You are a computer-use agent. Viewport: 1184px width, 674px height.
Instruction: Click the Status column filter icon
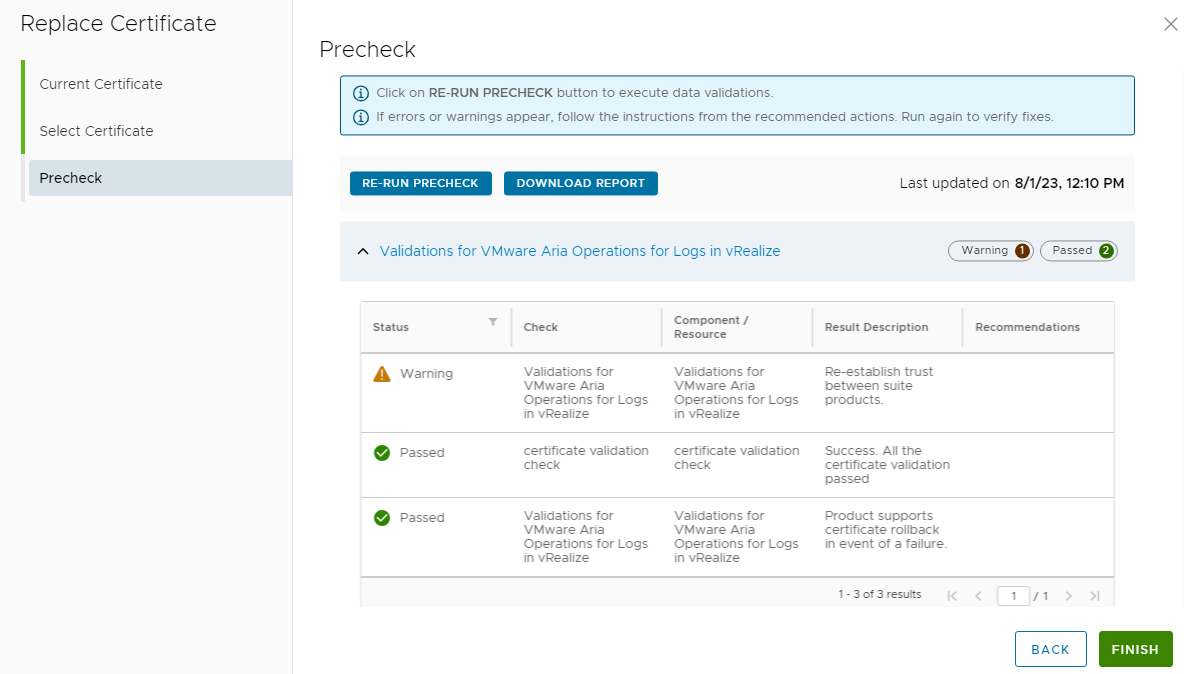pyautogui.click(x=492, y=322)
